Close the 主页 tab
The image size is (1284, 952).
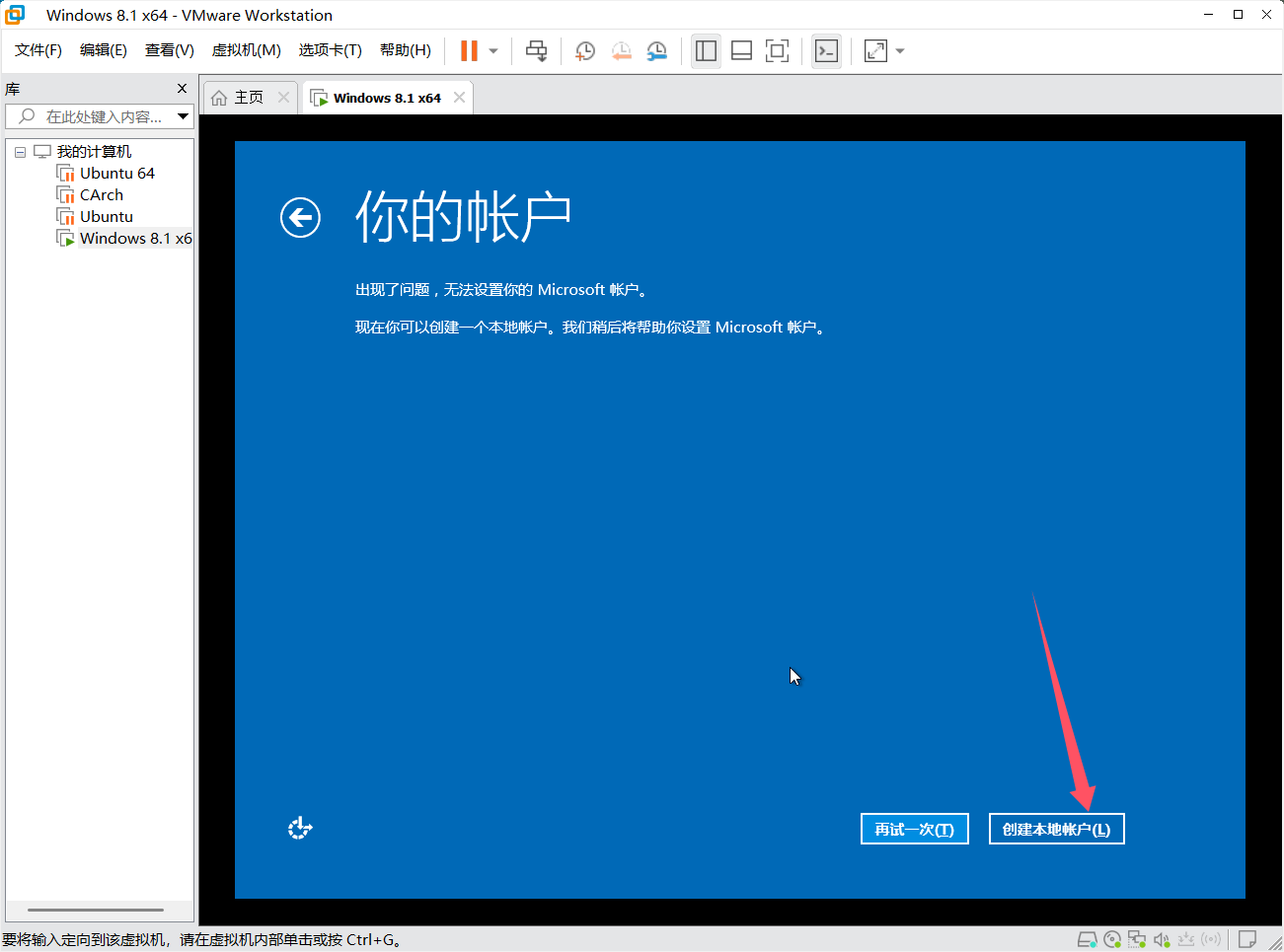[x=284, y=97]
